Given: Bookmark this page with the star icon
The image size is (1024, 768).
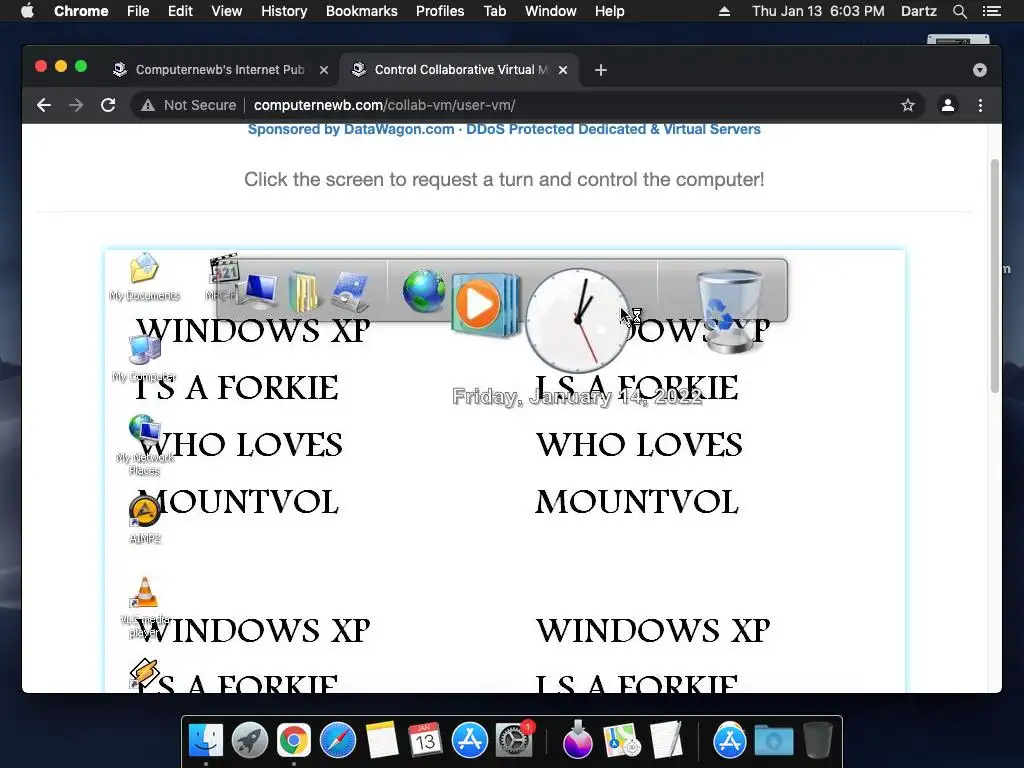Looking at the screenshot, I should tap(908, 105).
